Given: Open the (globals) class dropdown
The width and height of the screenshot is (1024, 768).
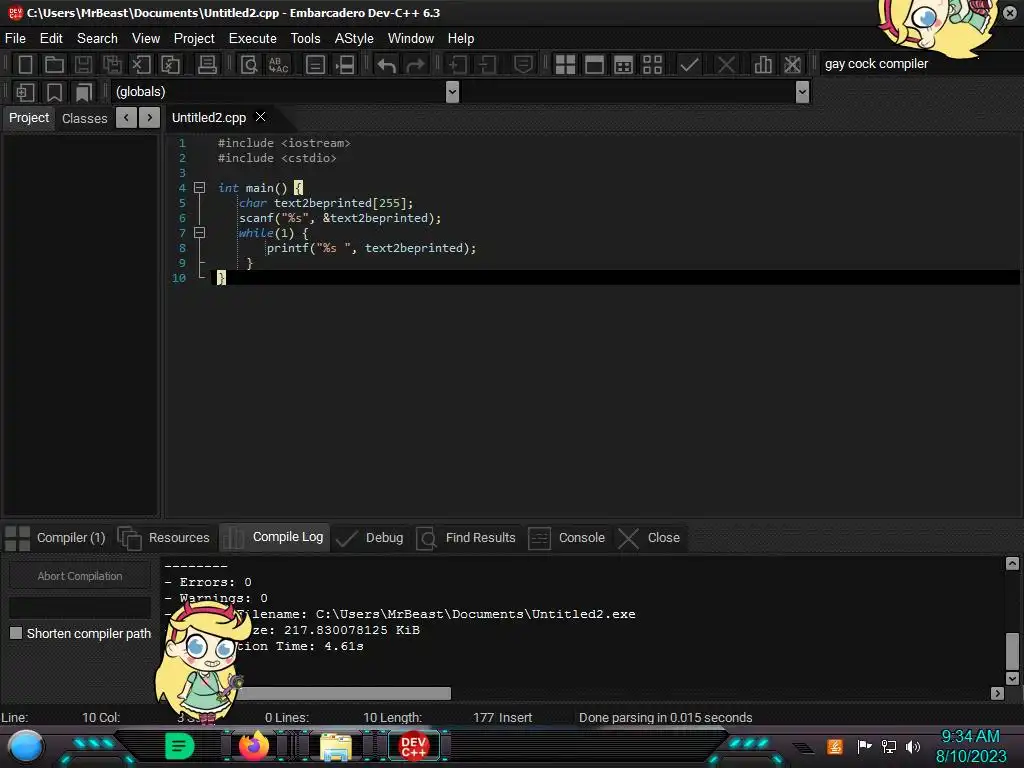Looking at the screenshot, I should [452, 92].
